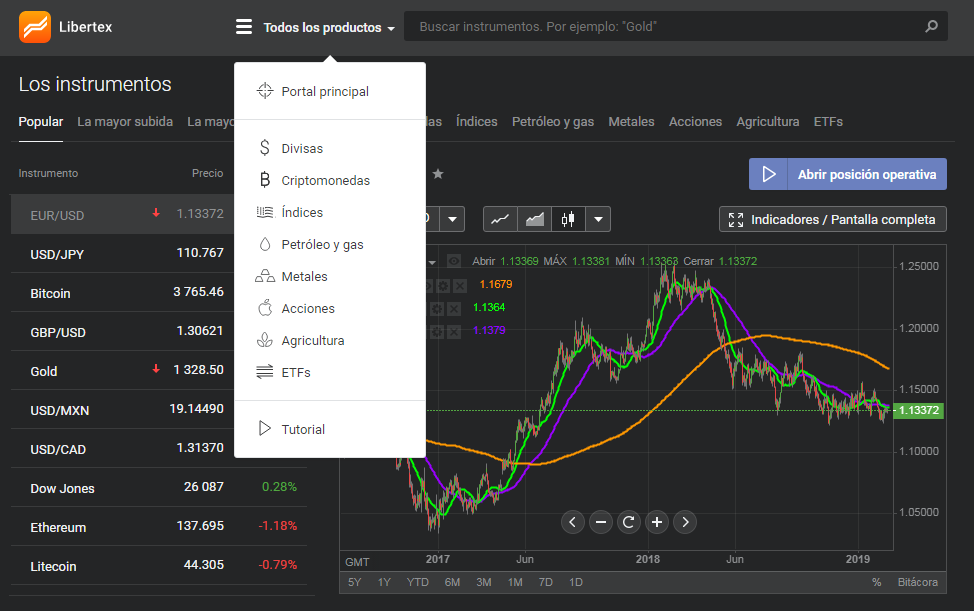974x611 pixels.
Task: Click the Metales bars icon
Action: [x=265, y=276]
